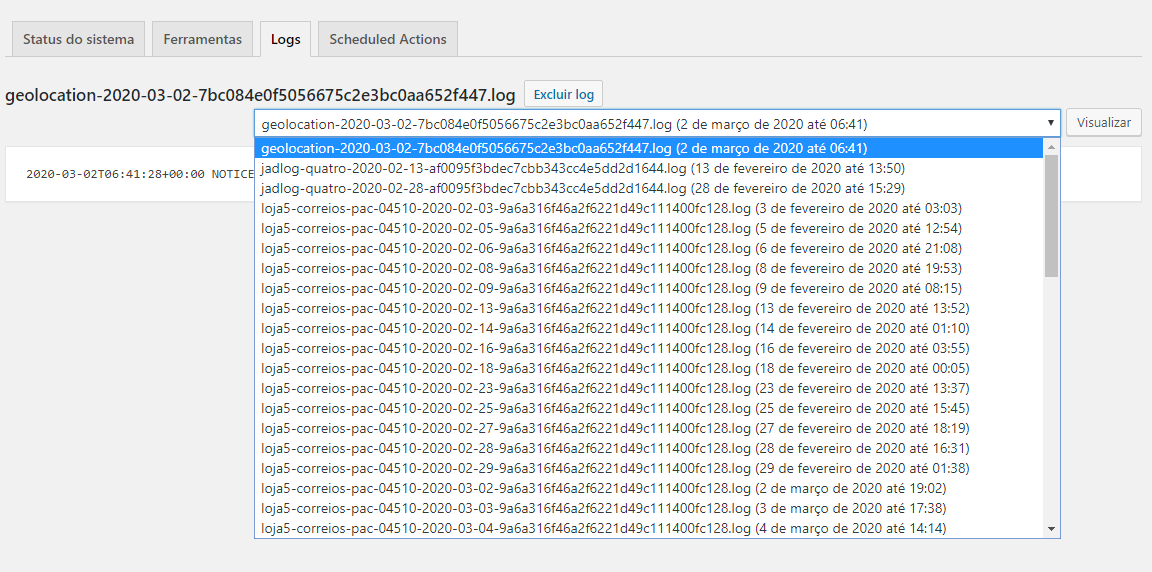
Task: Collapse the log file dropdown arrow
Action: (1050, 123)
